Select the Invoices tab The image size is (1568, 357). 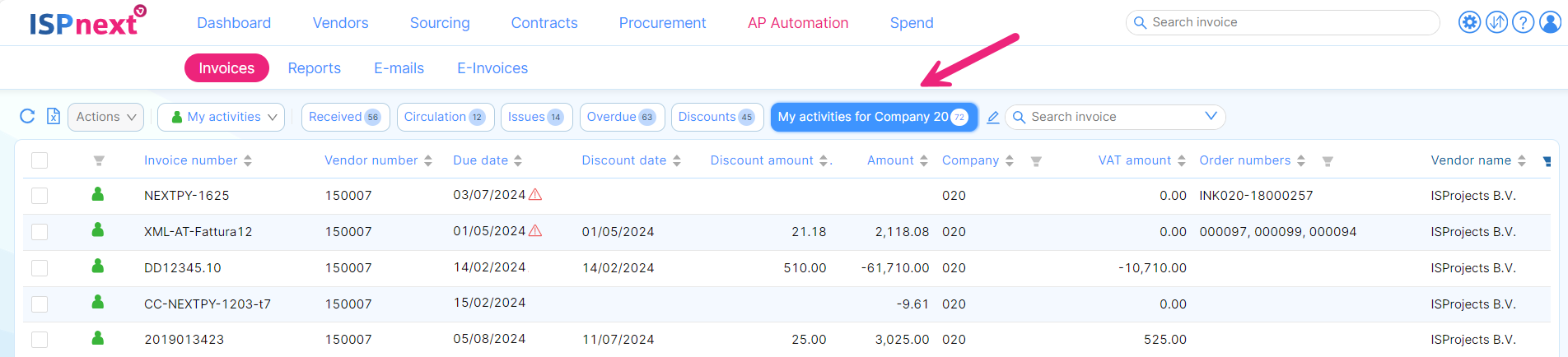(226, 68)
